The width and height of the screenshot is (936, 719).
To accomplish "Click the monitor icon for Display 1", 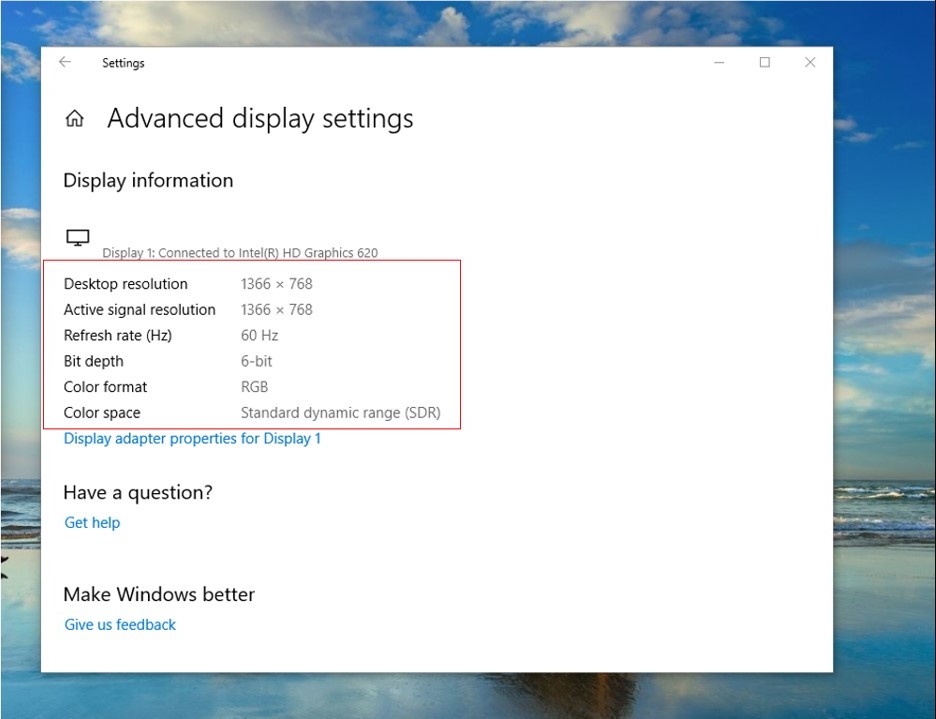I will pyautogui.click(x=77, y=238).
